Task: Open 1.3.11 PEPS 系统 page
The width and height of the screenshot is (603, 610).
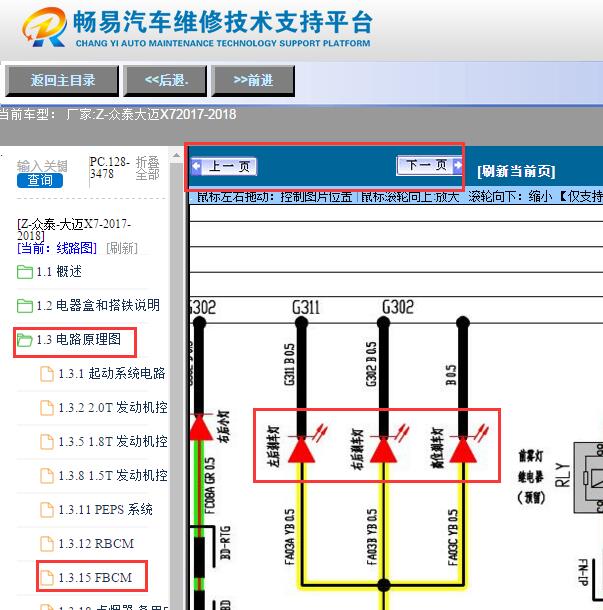Action: click(105, 510)
